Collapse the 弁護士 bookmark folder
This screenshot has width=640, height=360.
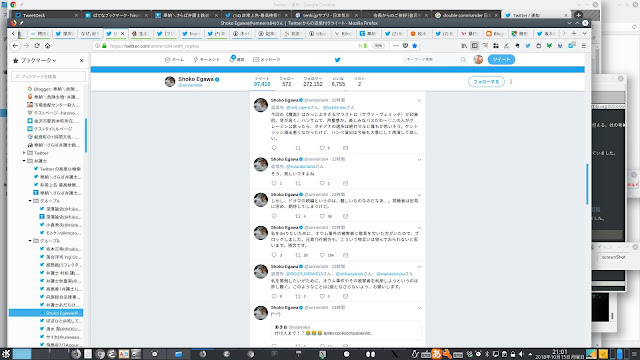[24, 161]
